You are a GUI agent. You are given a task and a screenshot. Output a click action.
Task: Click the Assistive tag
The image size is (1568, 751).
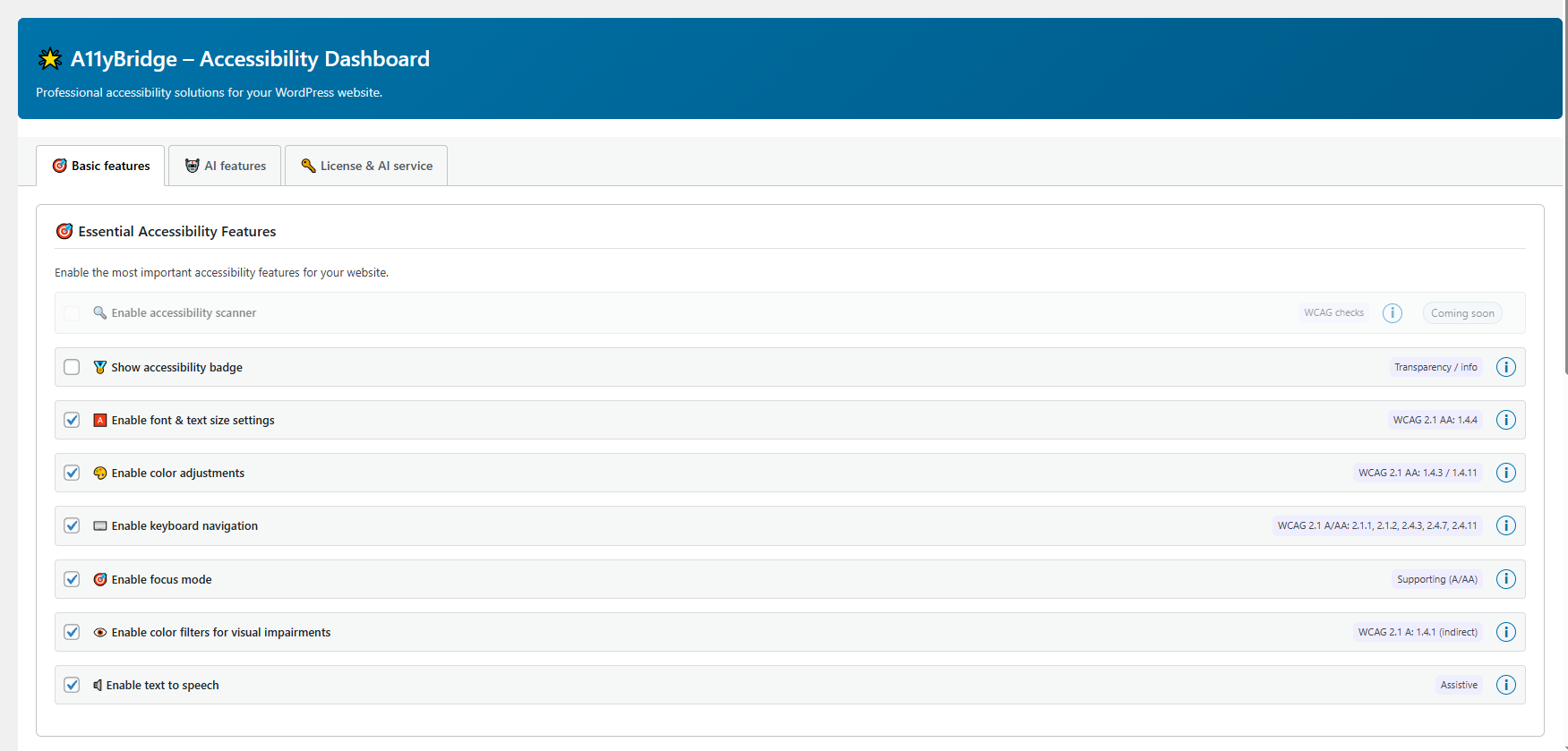[1459, 685]
